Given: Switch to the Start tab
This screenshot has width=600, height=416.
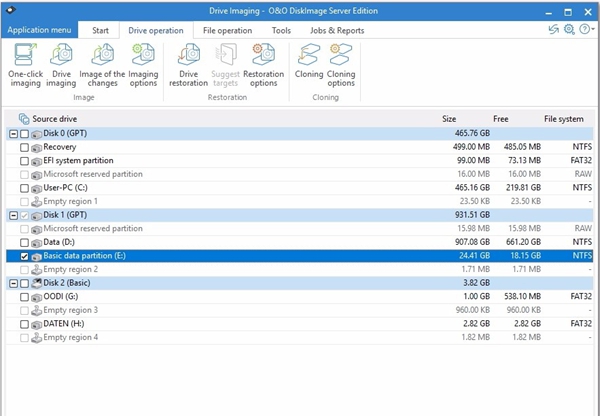Looking at the screenshot, I should click(x=100, y=30).
